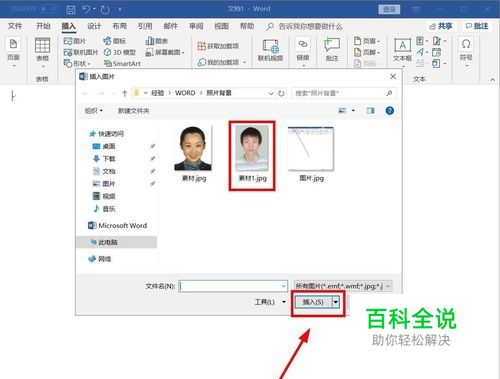Click the 插入(S) insert button
The width and height of the screenshot is (500, 379).
[x=313, y=302]
